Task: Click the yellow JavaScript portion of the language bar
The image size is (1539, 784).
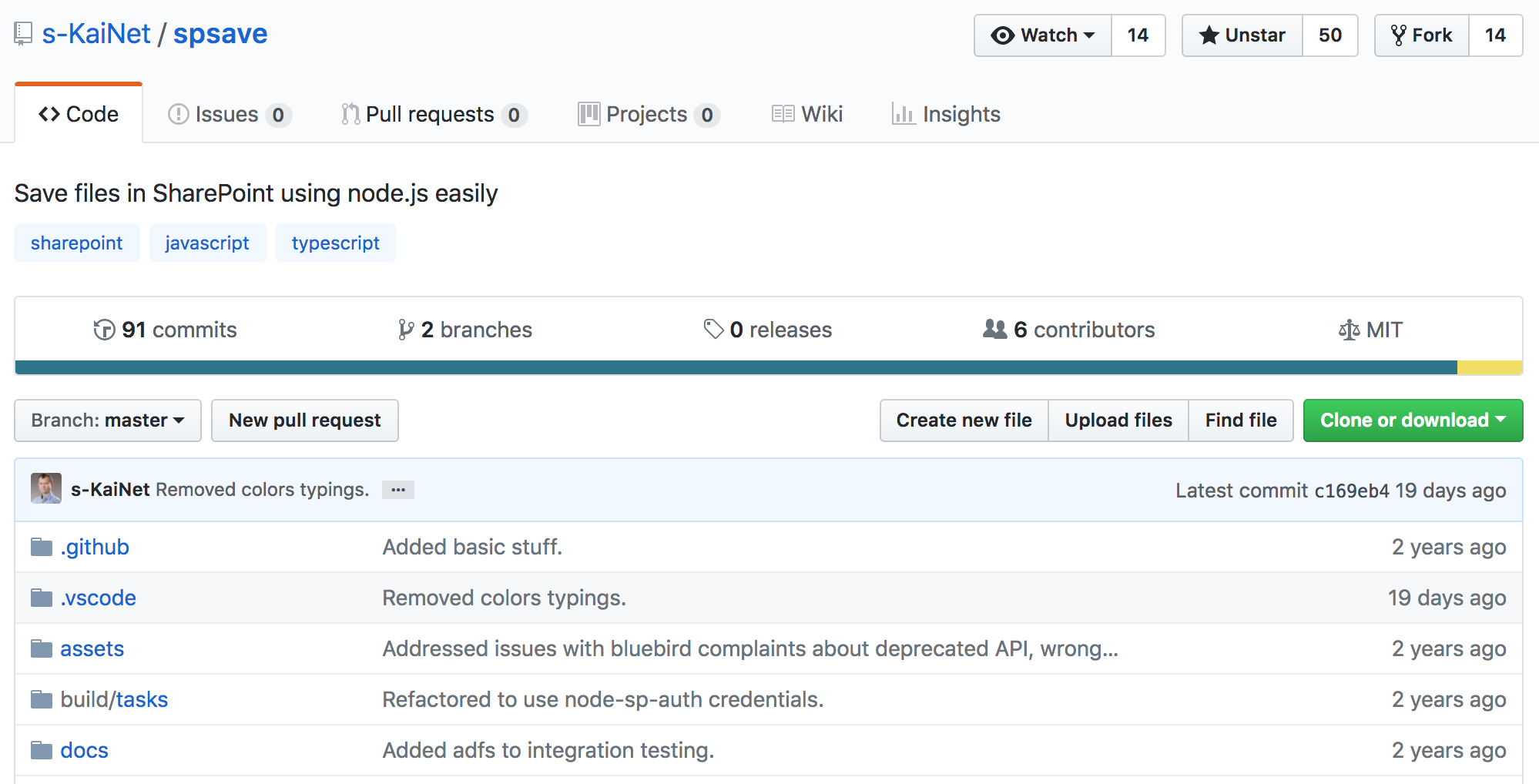Action: pos(1490,367)
